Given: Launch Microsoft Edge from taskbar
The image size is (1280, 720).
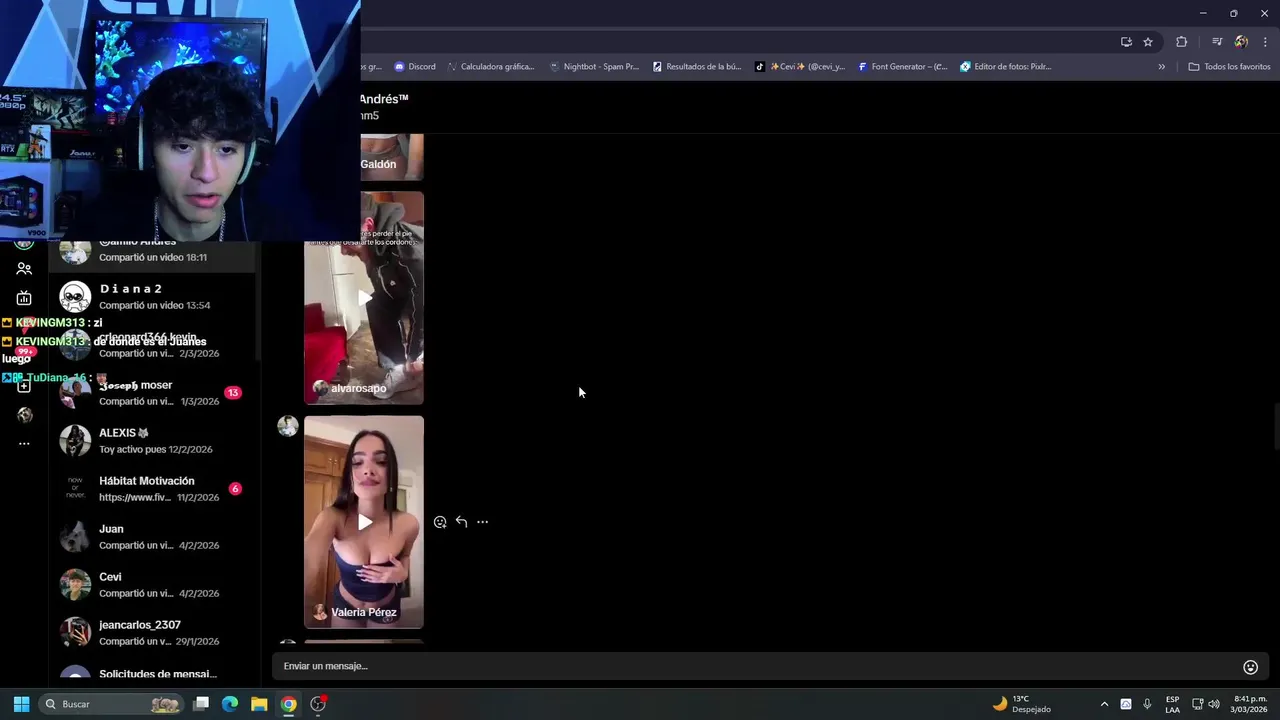Looking at the screenshot, I should pos(230,704).
